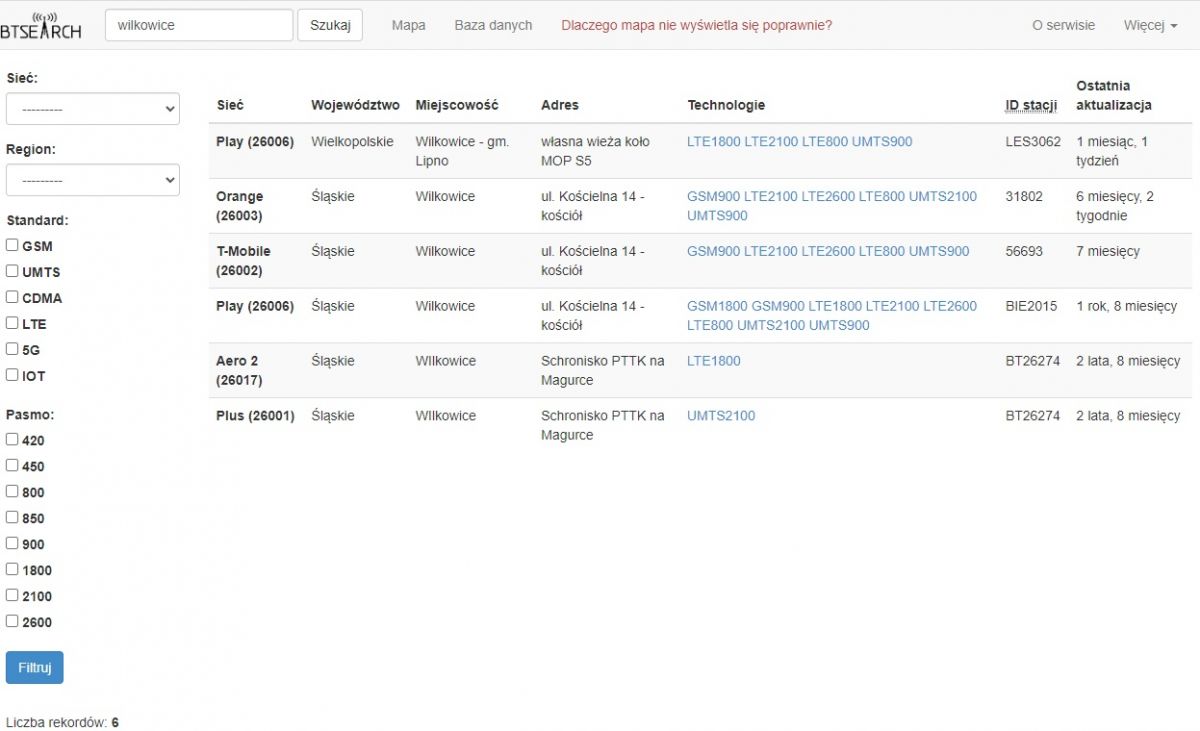Select the Orange (26003) network cell
The width and height of the screenshot is (1200, 731).
click(x=240, y=206)
